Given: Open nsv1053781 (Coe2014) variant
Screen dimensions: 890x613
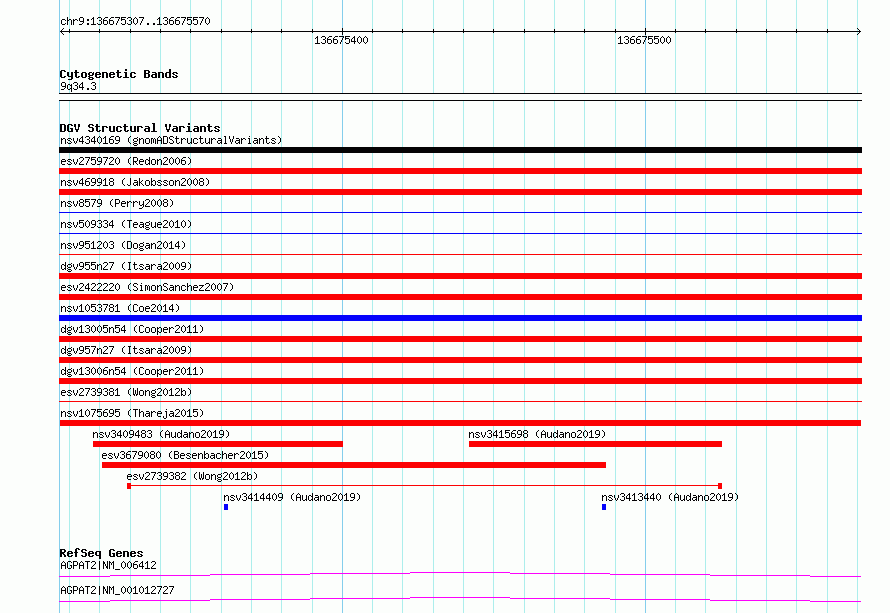Looking at the screenshot, I should point(120,308).
